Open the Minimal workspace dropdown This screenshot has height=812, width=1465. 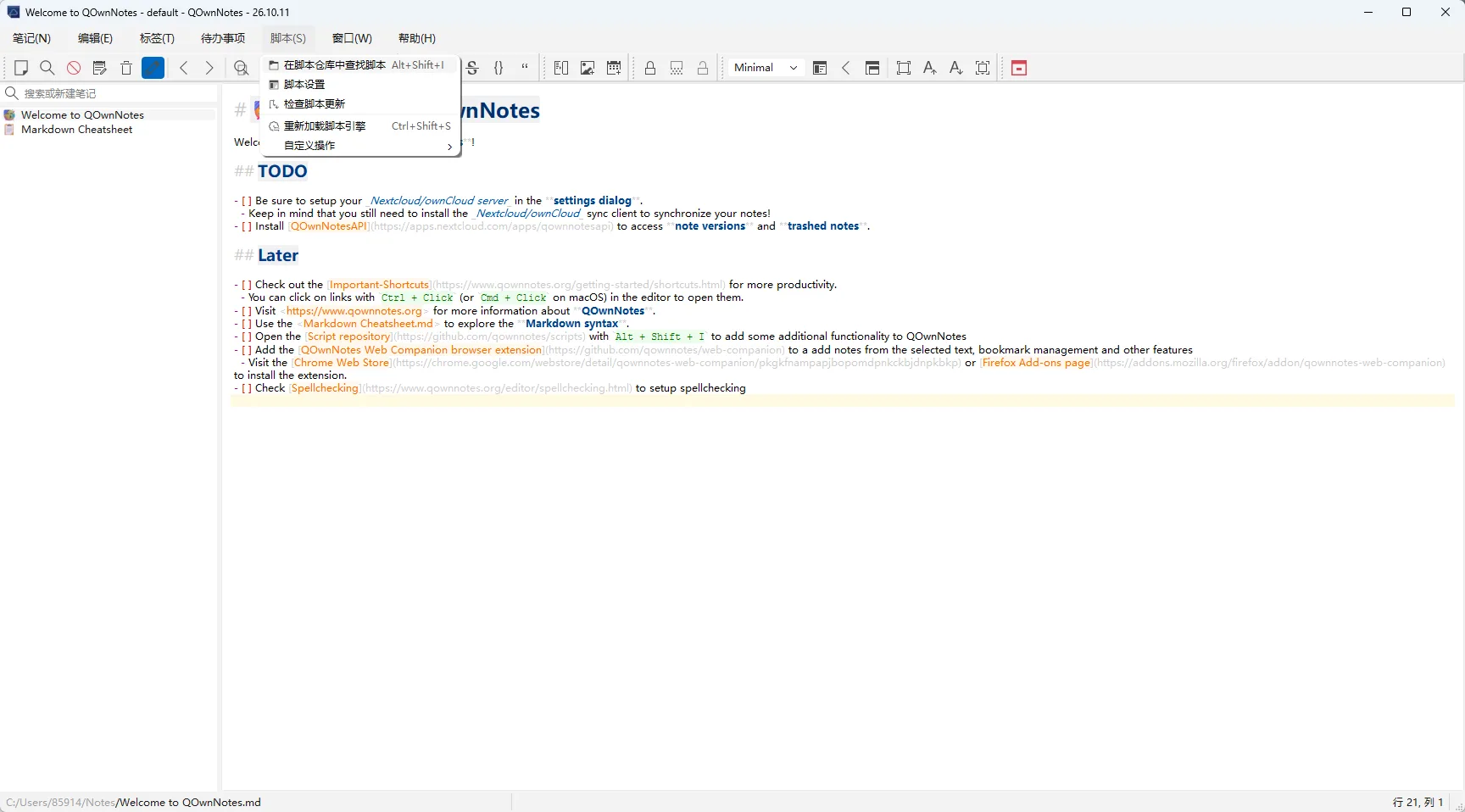tap(766, 68)
